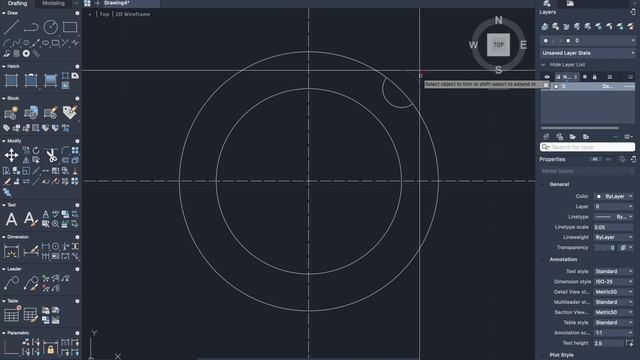The height and width of the screenshot is (360, 640).
Task: Select the Drawing4 document tab
Action: pyautogui.click(x=117, y=3)
